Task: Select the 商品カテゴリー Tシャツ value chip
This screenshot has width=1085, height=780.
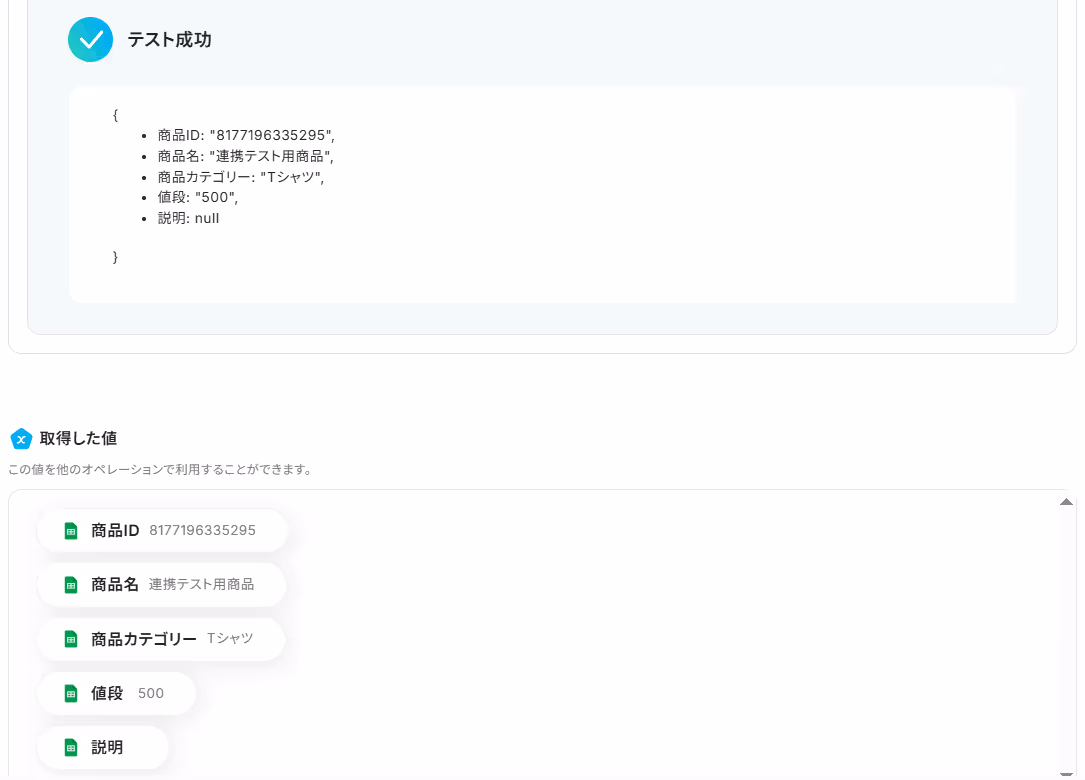Action: click(161, 639)
